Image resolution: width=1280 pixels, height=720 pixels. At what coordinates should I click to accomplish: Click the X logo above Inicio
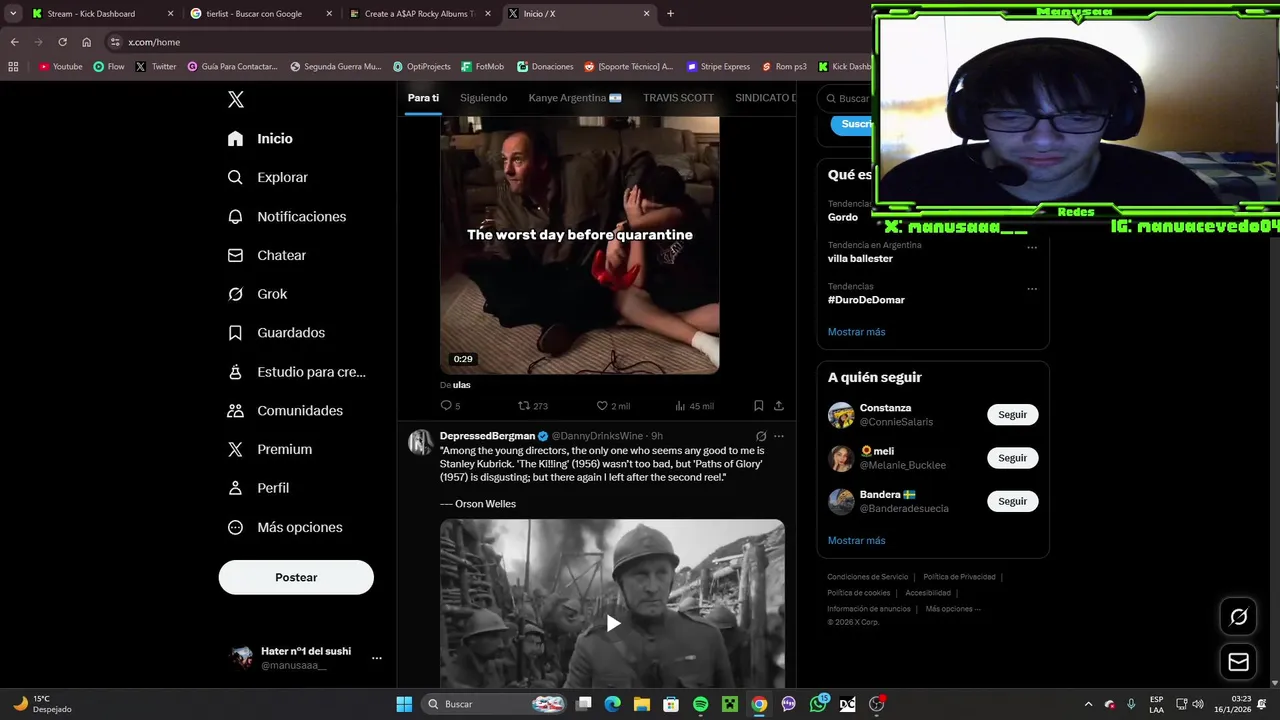236,99
